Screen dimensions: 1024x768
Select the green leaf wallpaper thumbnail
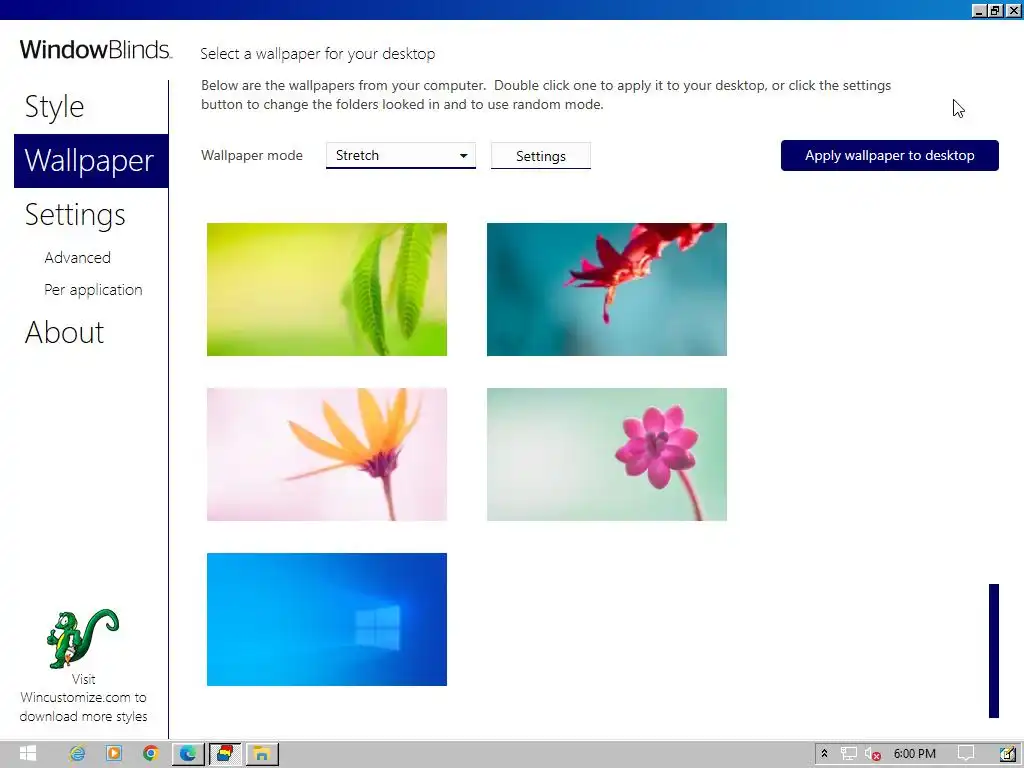click(327, 289)
